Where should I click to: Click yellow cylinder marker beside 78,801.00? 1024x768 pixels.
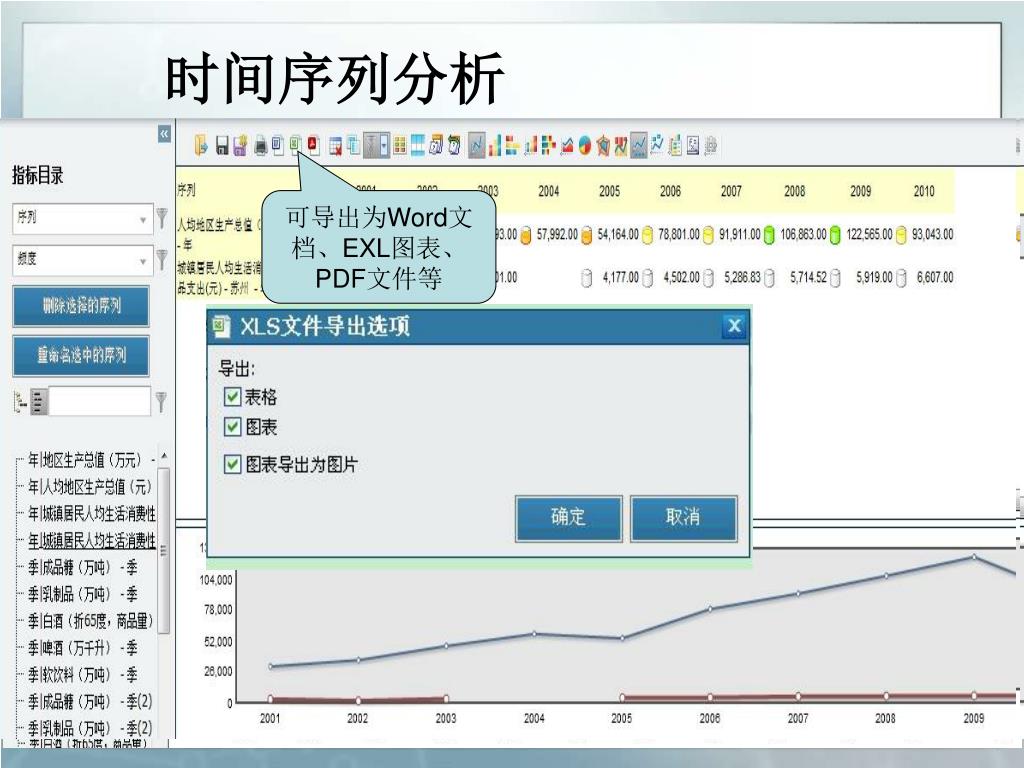tap(647, 234)
